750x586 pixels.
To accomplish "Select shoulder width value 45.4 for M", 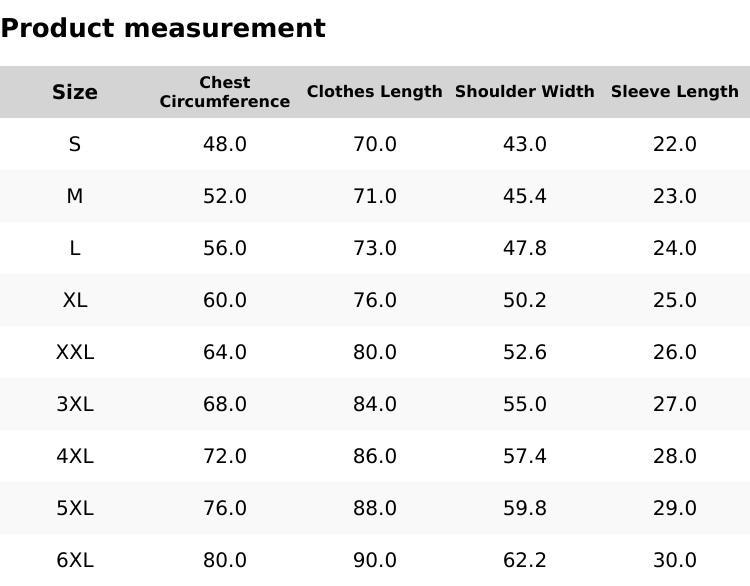I will pos(525,196).
